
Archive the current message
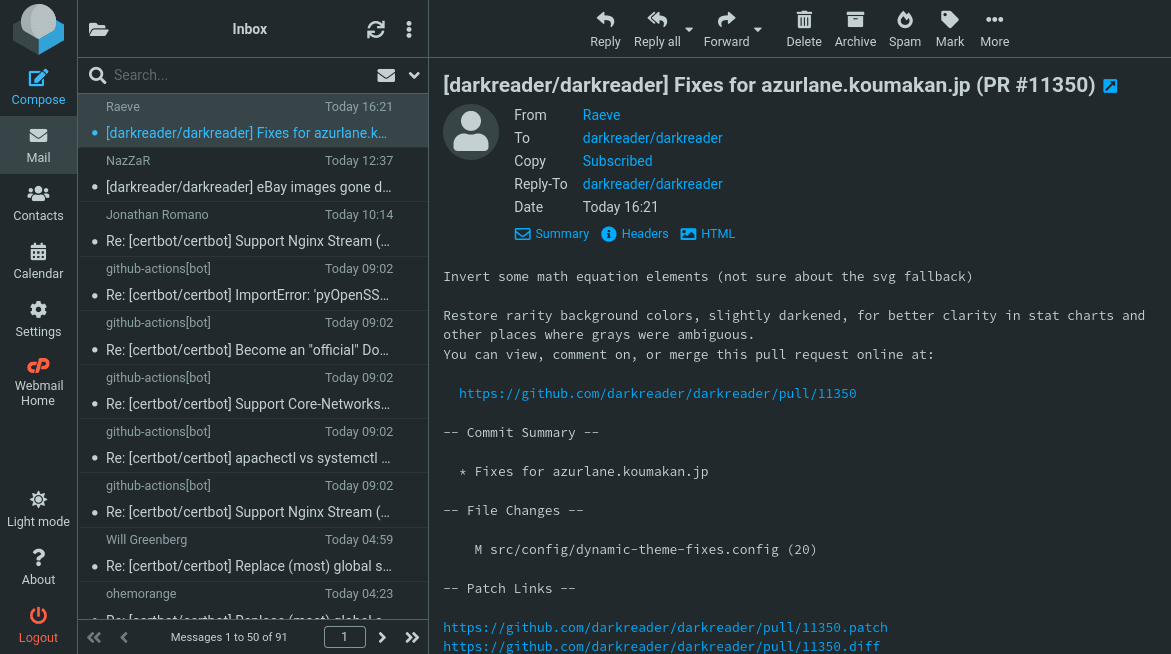tap(855, 29)
